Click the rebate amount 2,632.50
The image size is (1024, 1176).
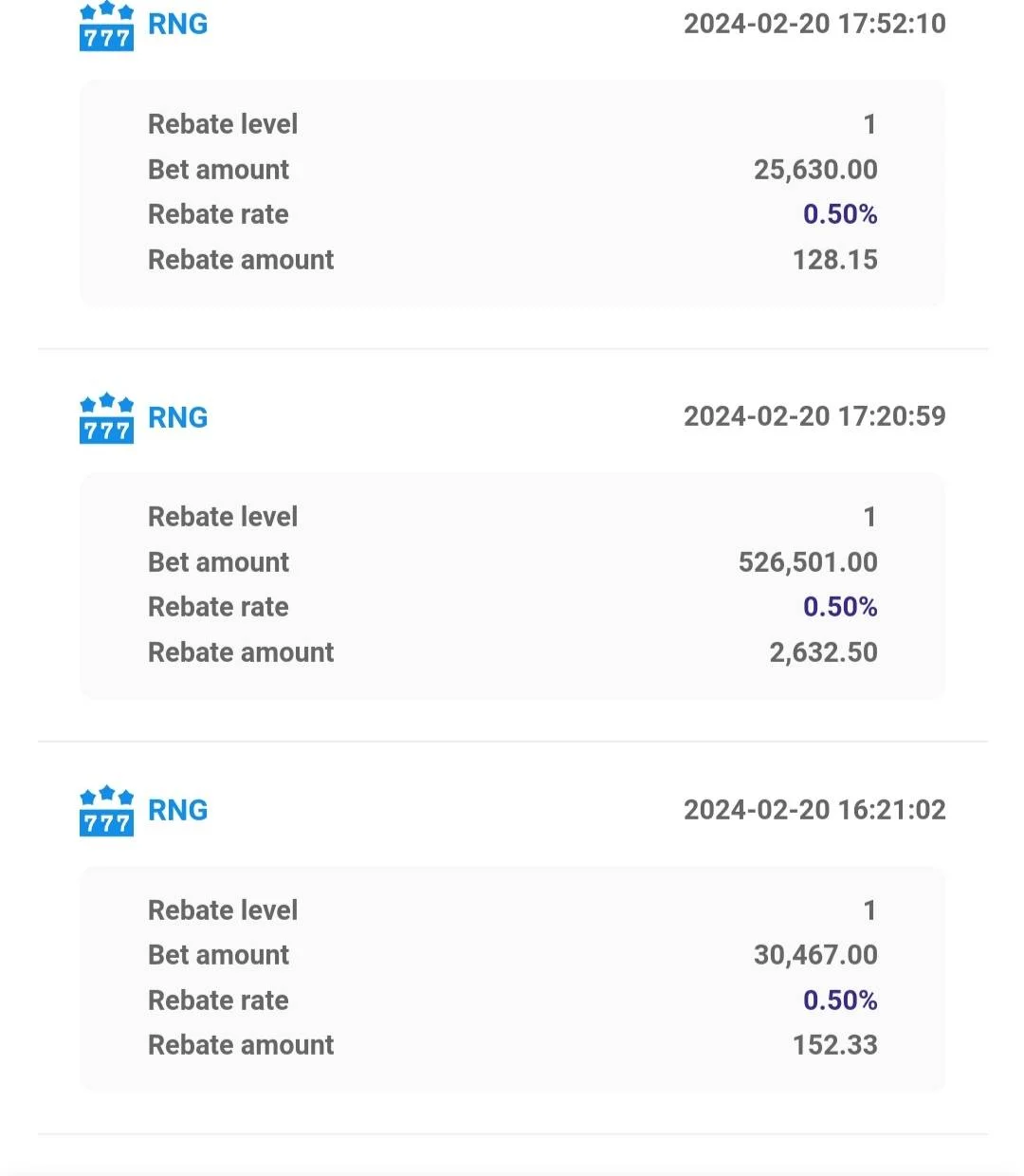point(823,652)
